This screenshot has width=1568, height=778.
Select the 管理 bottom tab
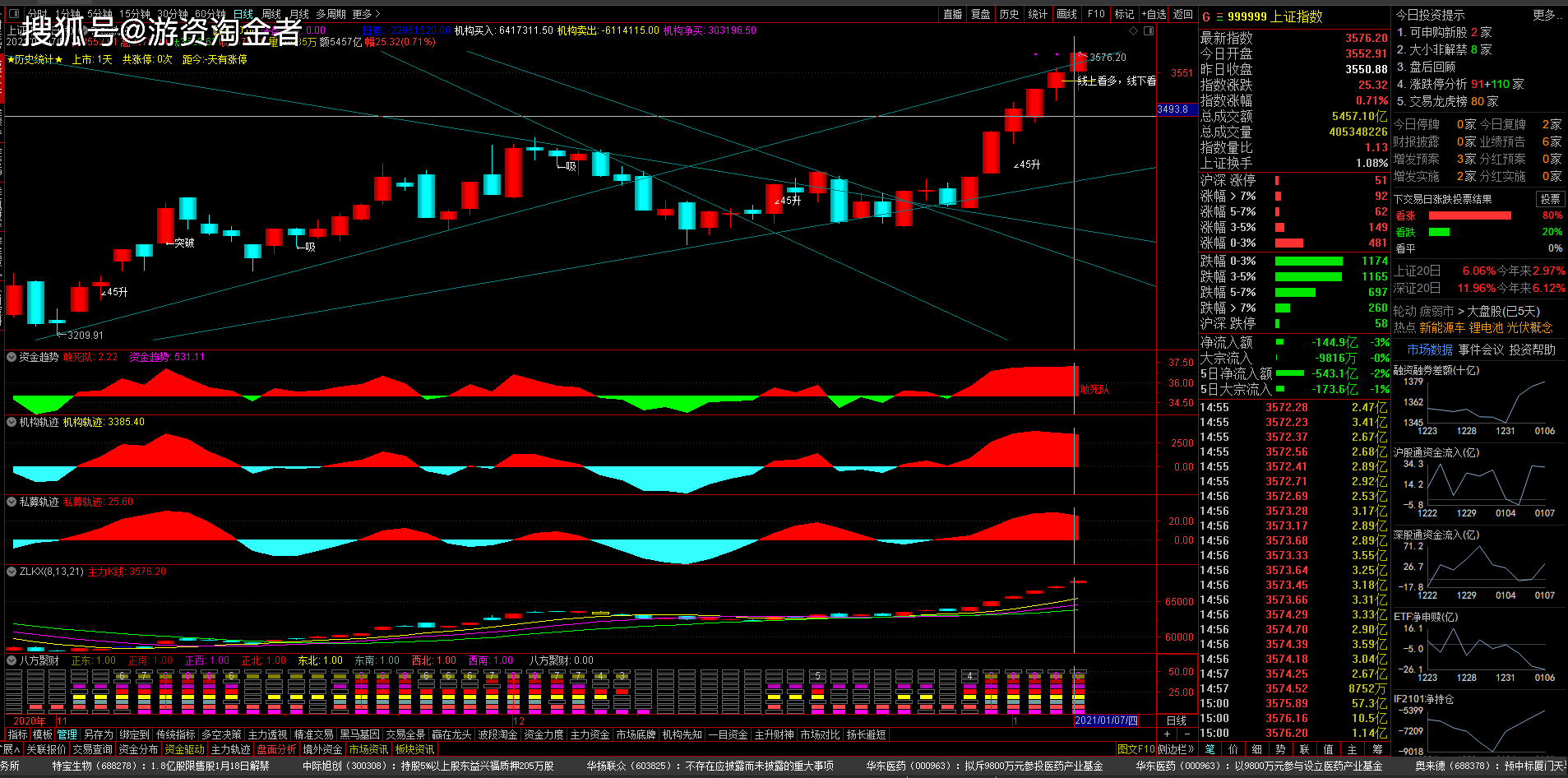point(67,734)
